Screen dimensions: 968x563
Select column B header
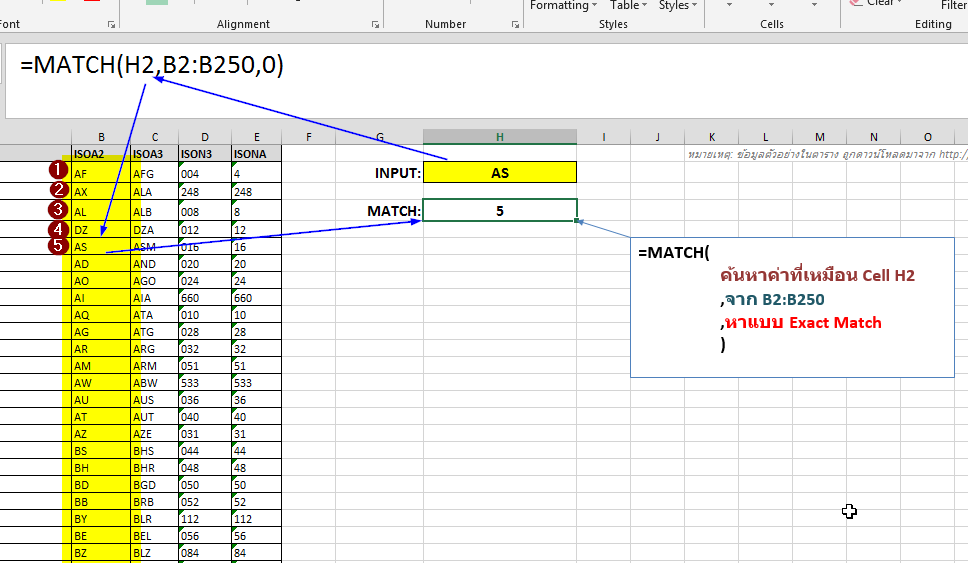click(101, 137)
